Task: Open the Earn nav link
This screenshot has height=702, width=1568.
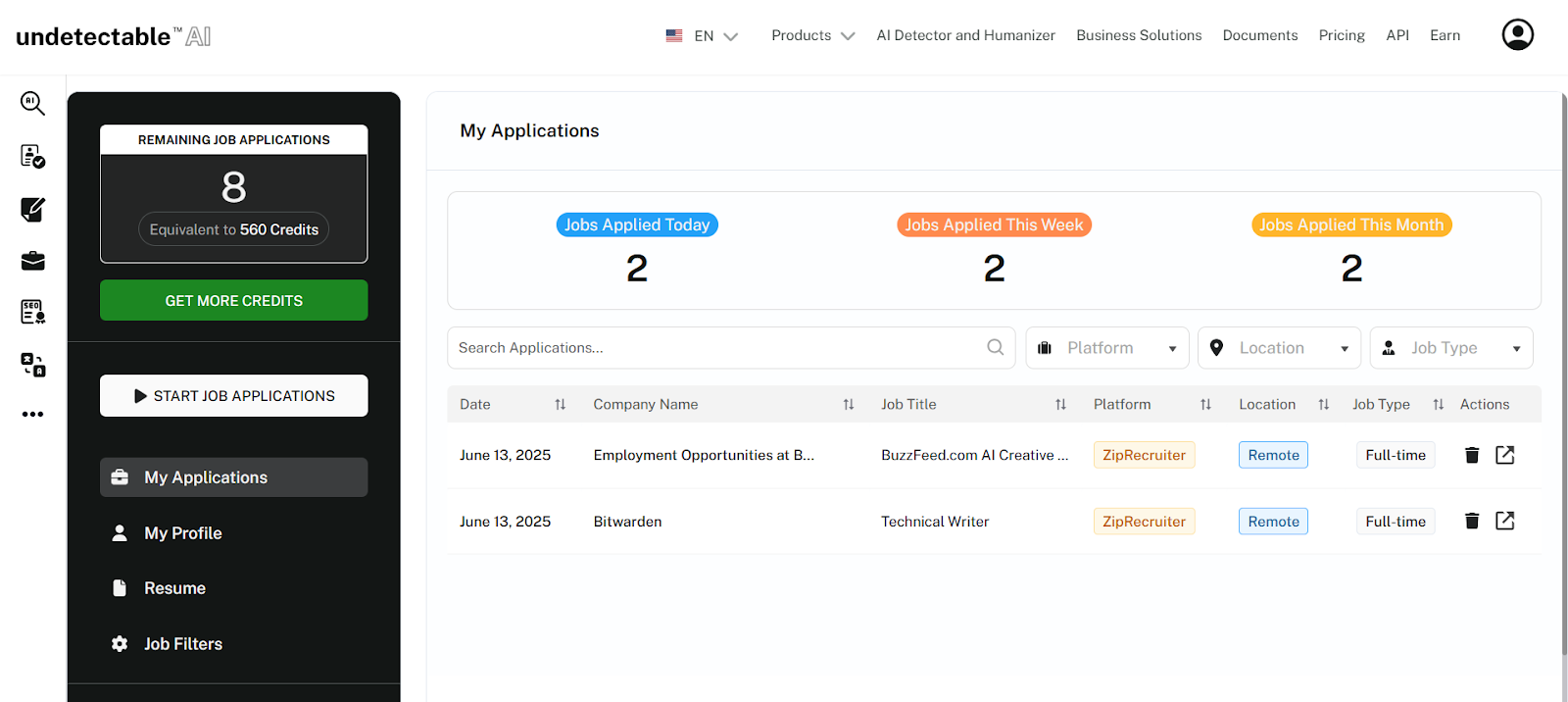Action: tap(1445, 35)
